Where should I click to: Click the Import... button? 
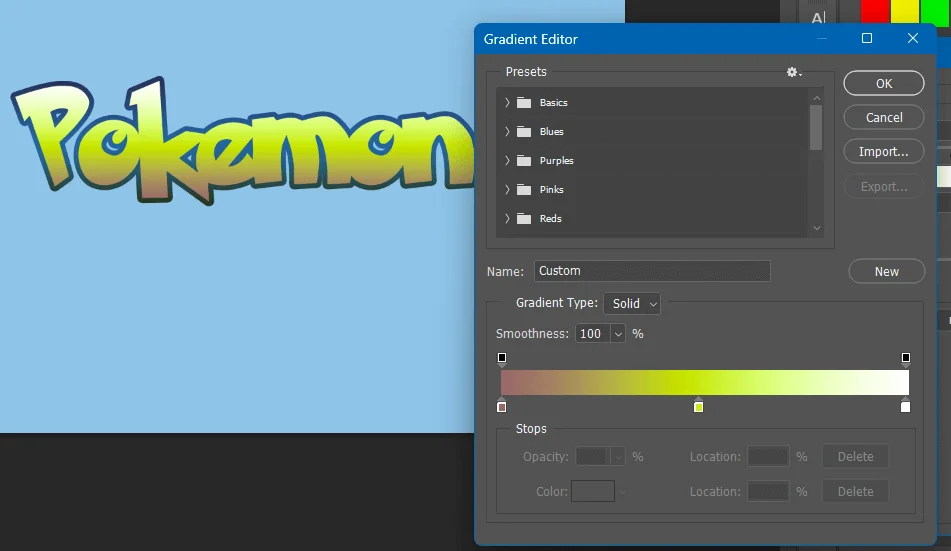click(x=884, y=152)
